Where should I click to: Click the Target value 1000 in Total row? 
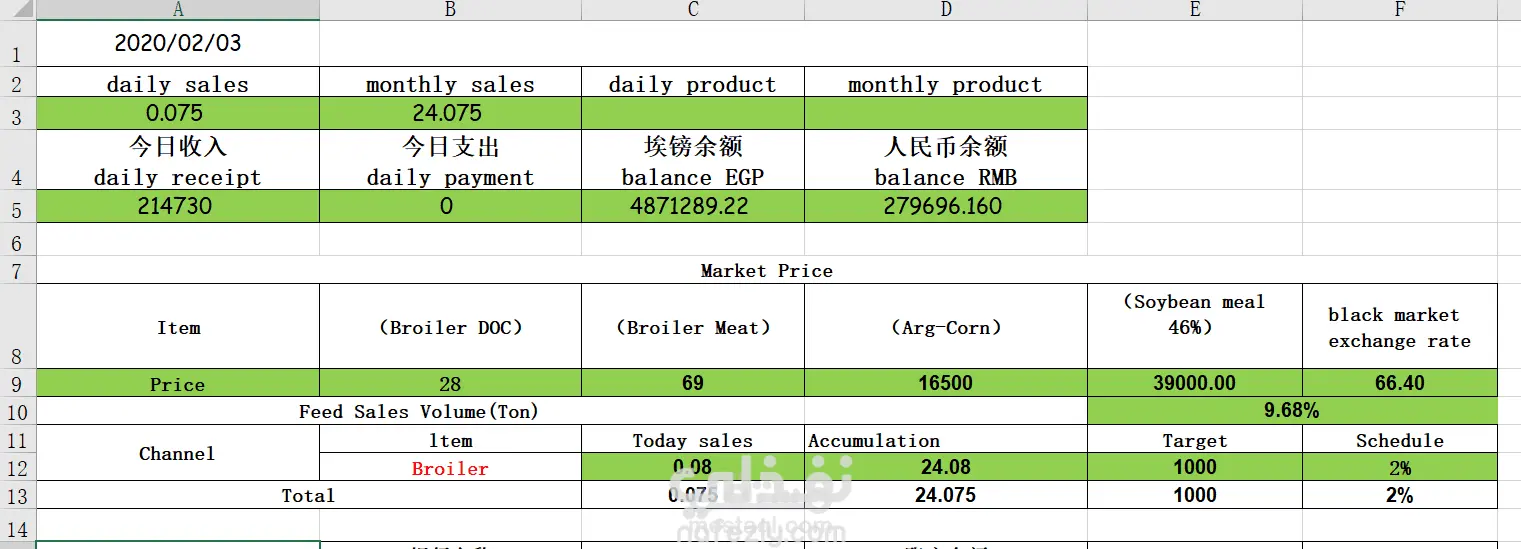pos(1195,495)
